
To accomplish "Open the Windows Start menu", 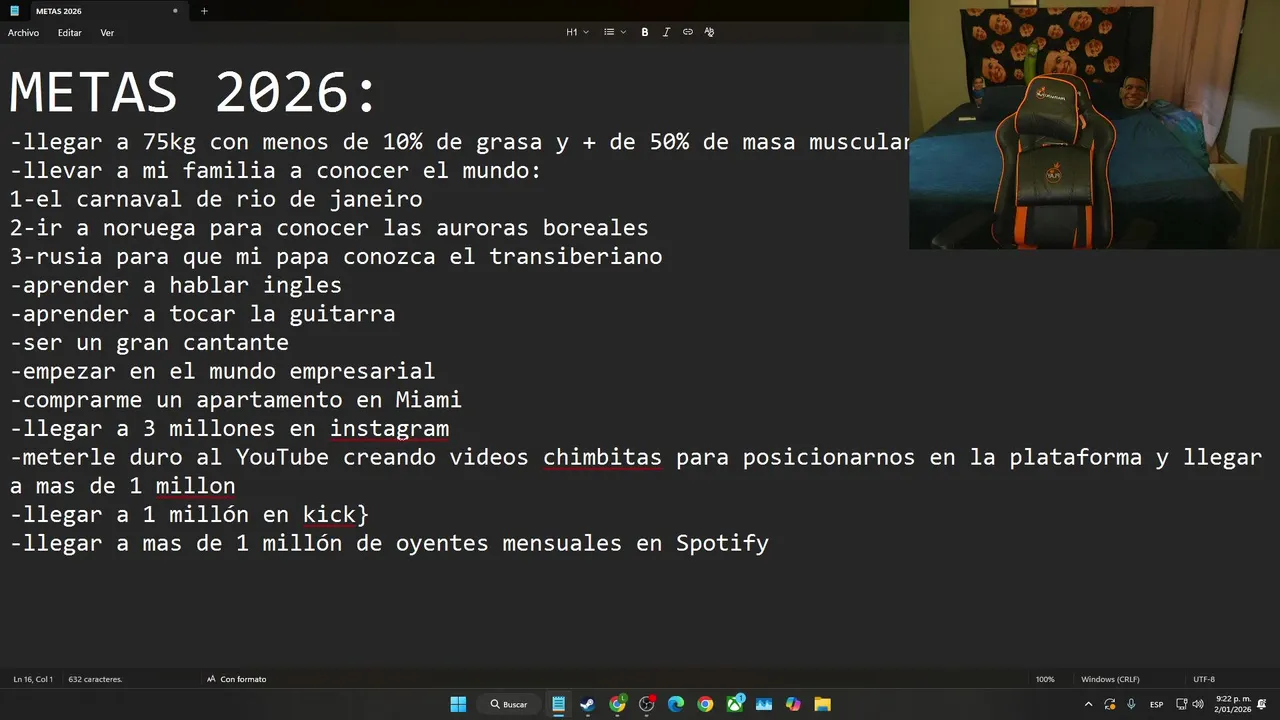I will [x=458, y=704].
